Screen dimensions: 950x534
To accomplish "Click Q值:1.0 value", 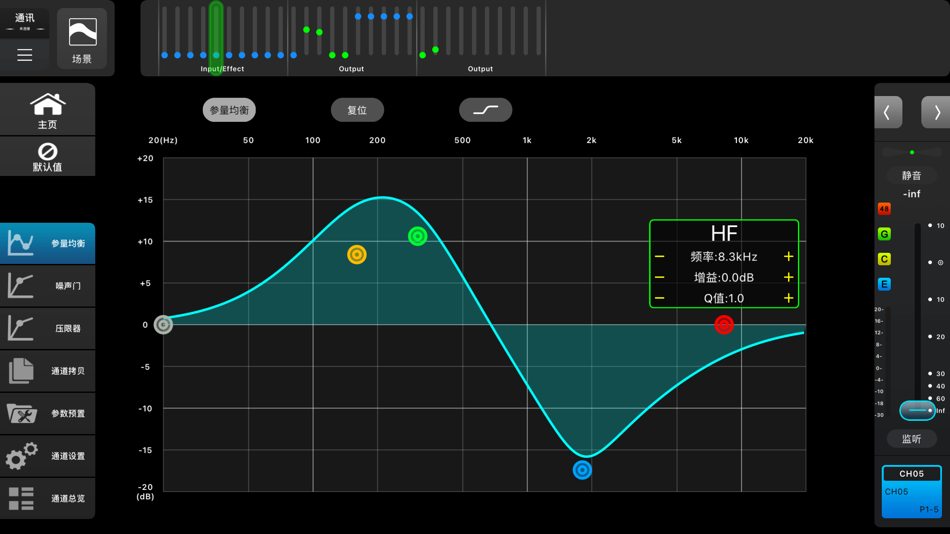I will 724,298.
